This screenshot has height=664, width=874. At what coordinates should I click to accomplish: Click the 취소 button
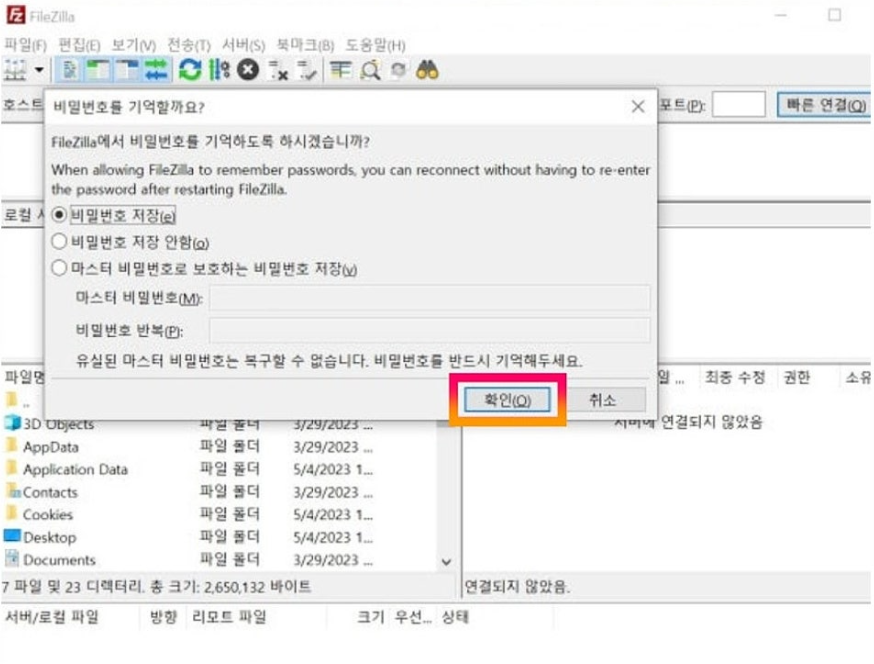602,400
